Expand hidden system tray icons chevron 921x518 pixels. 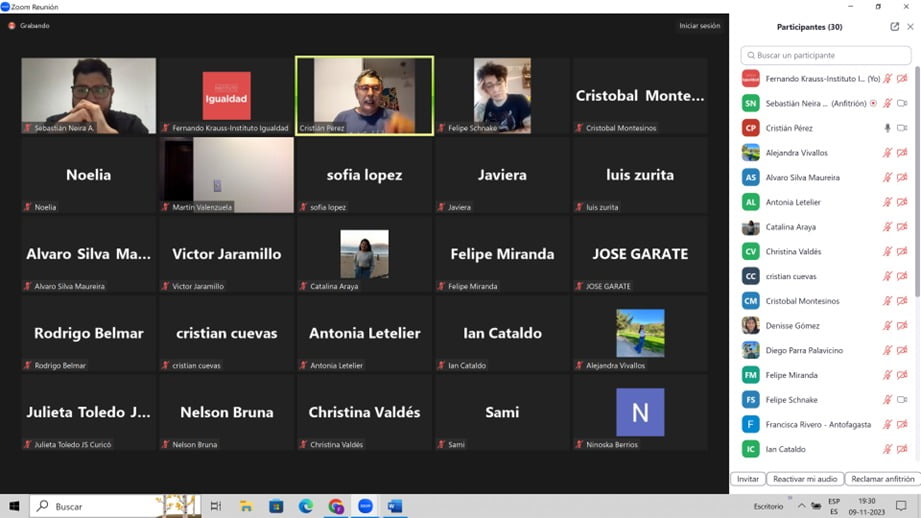coord(801,507)
